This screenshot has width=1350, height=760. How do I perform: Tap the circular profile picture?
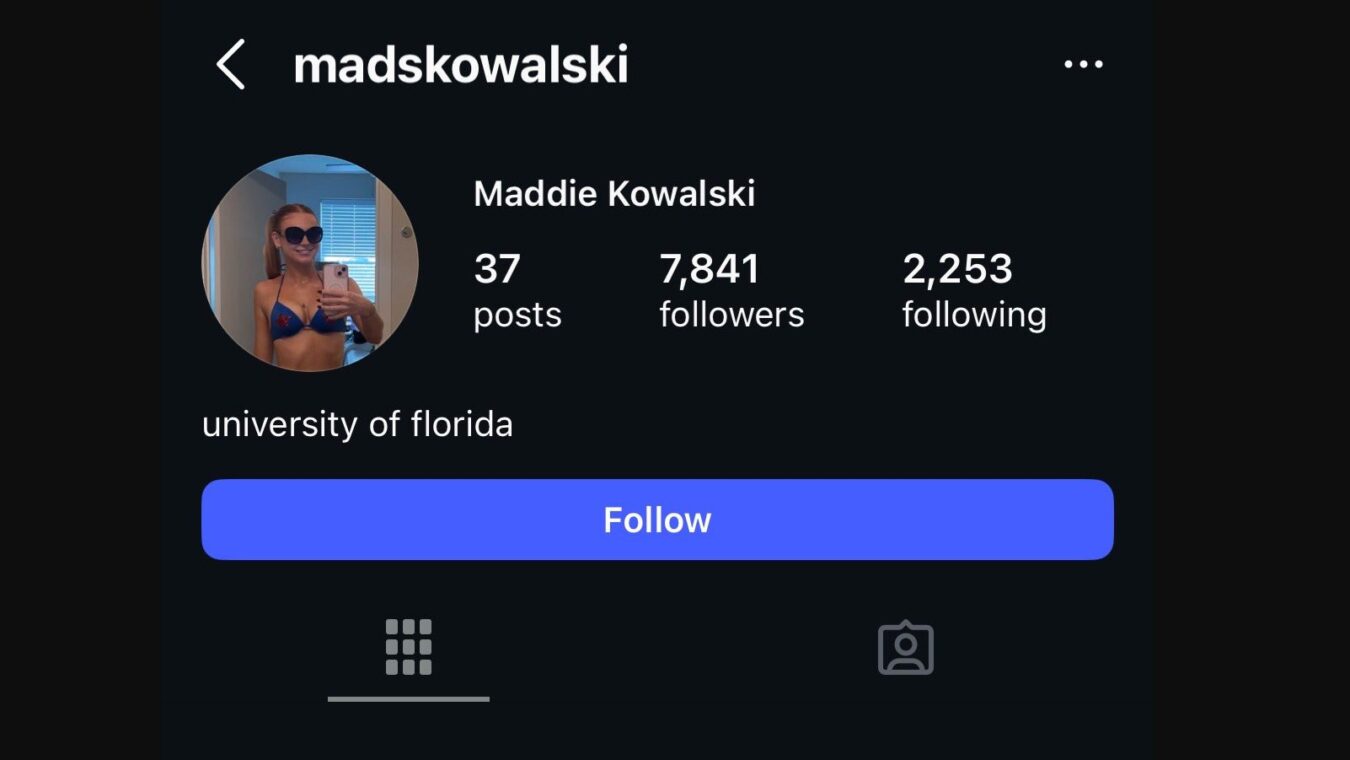click(310, 263)
